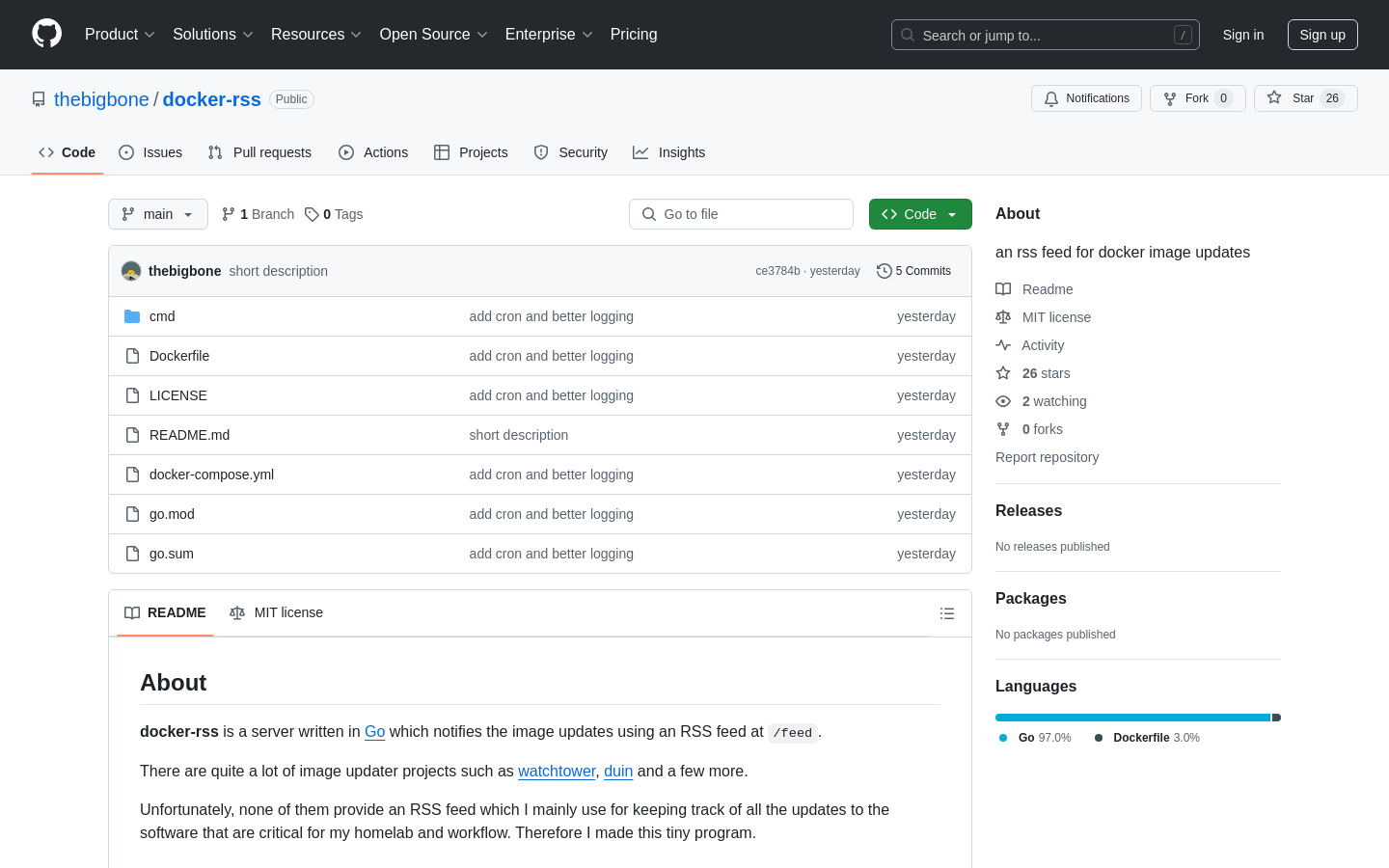Switch to the Projects tab

click(x=471, y=152)
